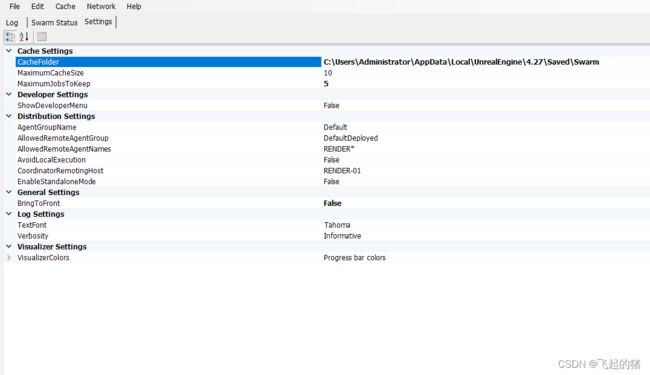Open the Help menu
This screenshot has height=375, width=650.
(x=134, y=6)
